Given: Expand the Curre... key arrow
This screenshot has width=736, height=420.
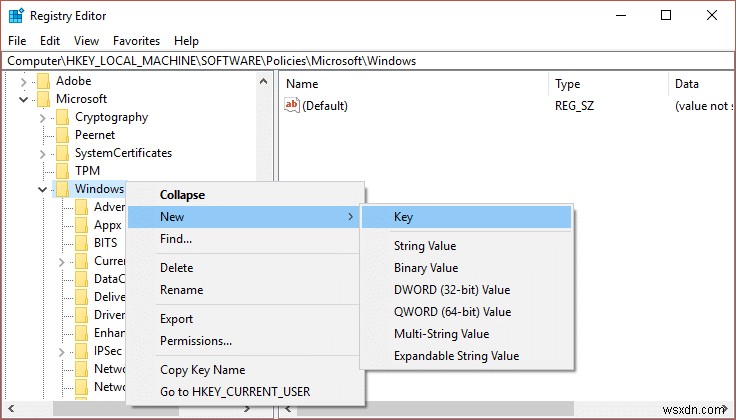Looking at the screenshot, I should [x=61, y=262].
